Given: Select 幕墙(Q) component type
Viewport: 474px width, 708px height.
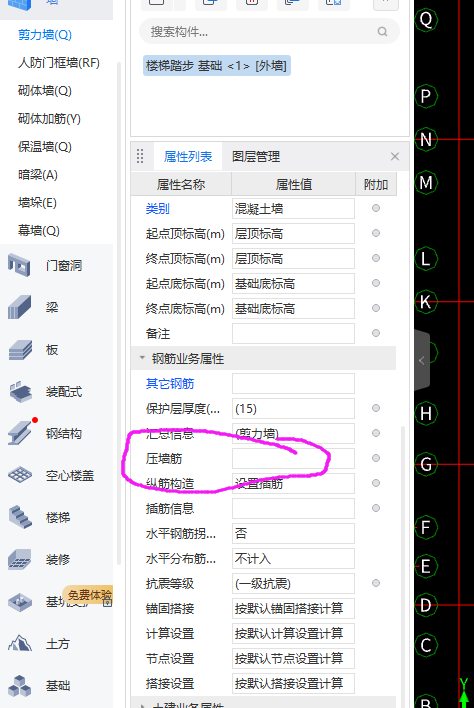Looking at the screenshot, I should pyautogui.click(x=38, y=231).
